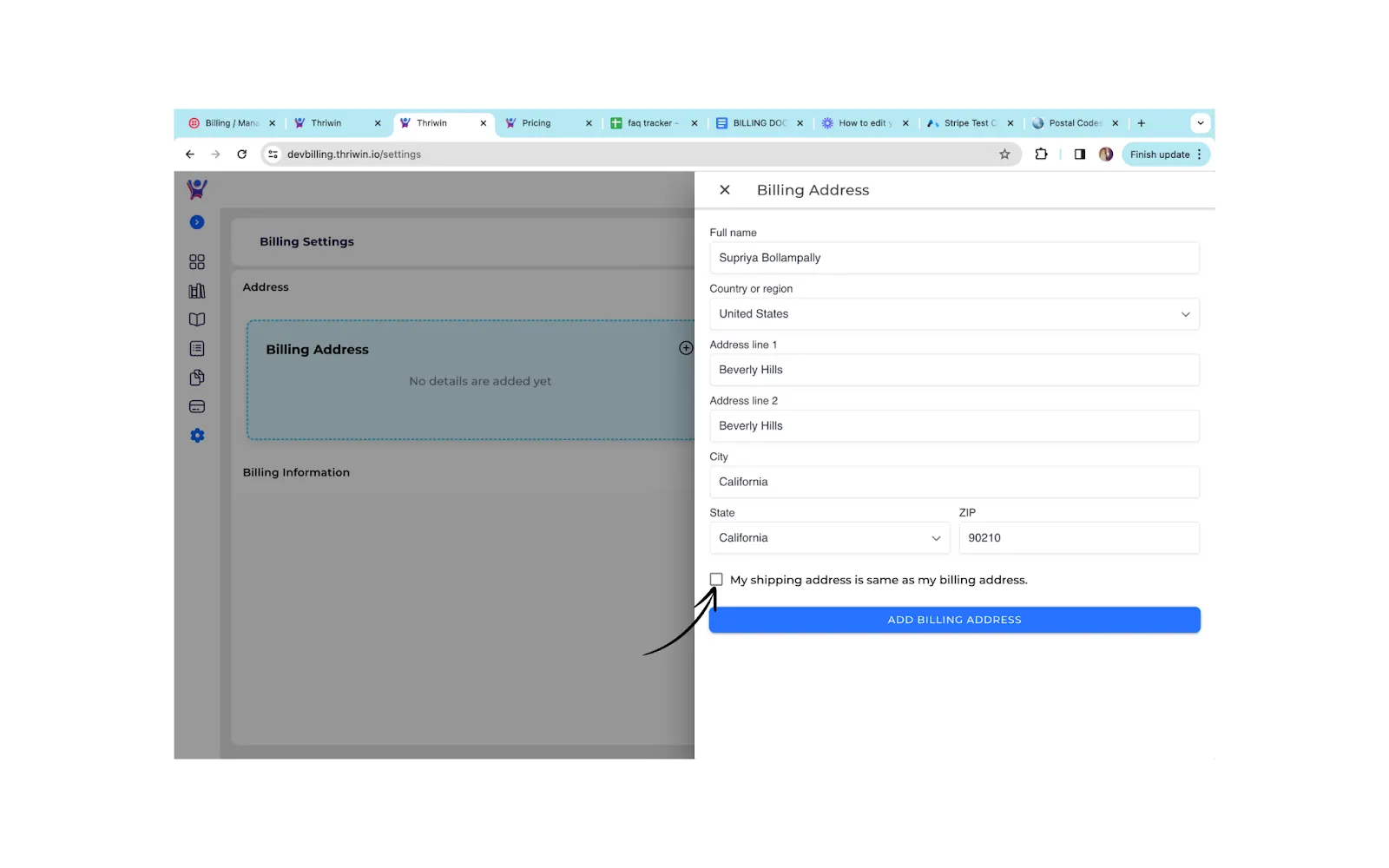Go forward in browser history
The width and height of the screenshot is (1389, 868).
(216, 155)
